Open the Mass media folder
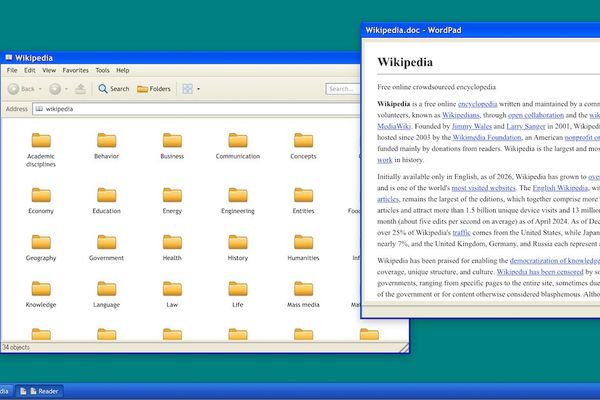 pyautogui.click(x=303, y=294)
